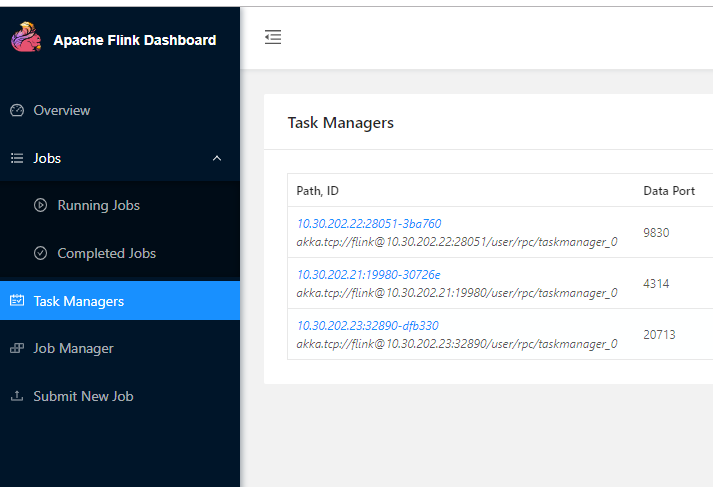Click the Jobs list icon

(17, 158)
